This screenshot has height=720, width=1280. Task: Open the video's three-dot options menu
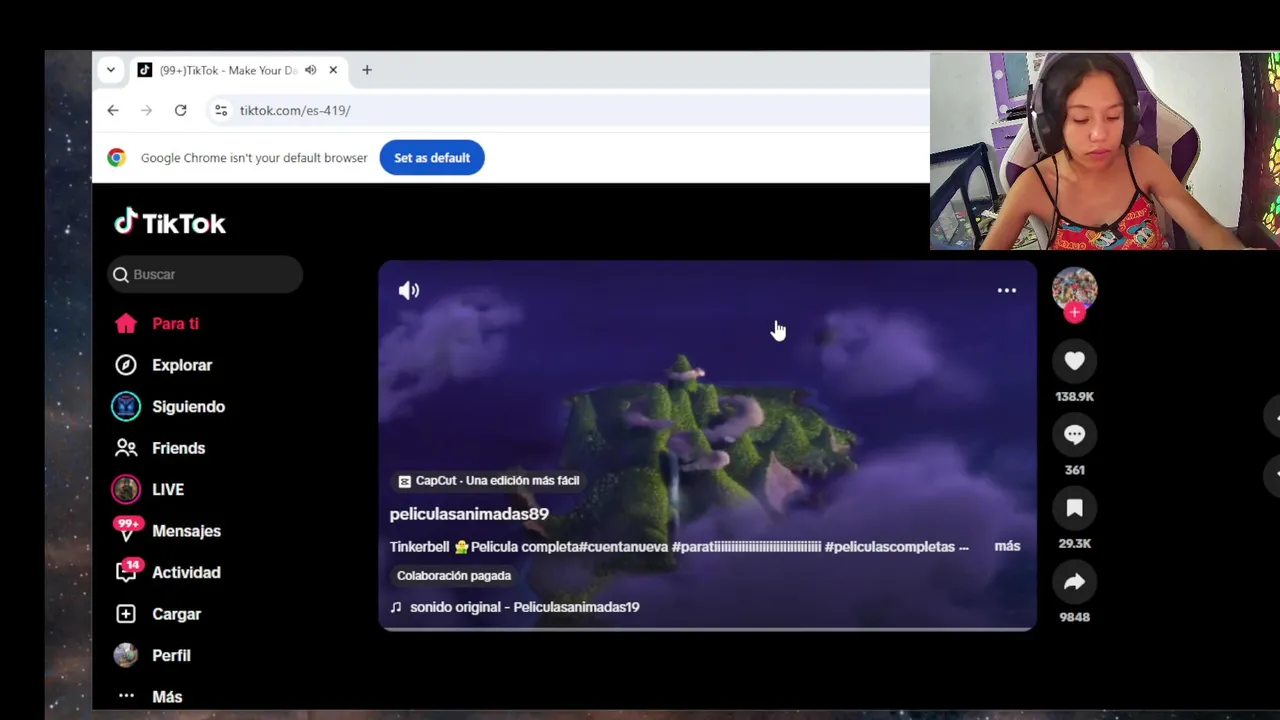pos(1007,291)
